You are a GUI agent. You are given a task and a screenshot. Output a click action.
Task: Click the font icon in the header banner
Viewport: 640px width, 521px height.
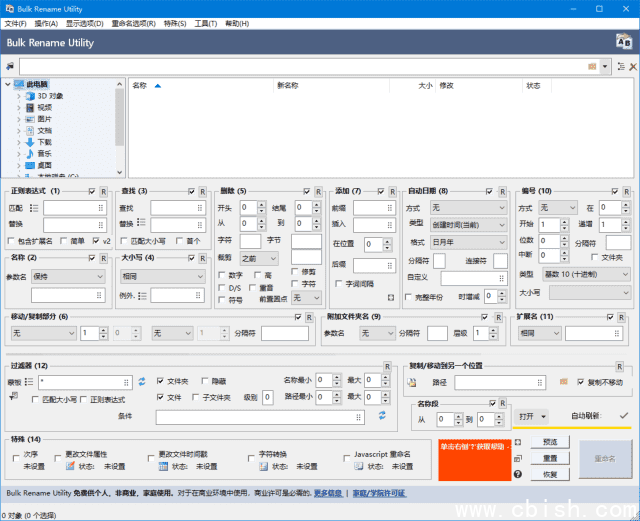click(x=621, y=42)
